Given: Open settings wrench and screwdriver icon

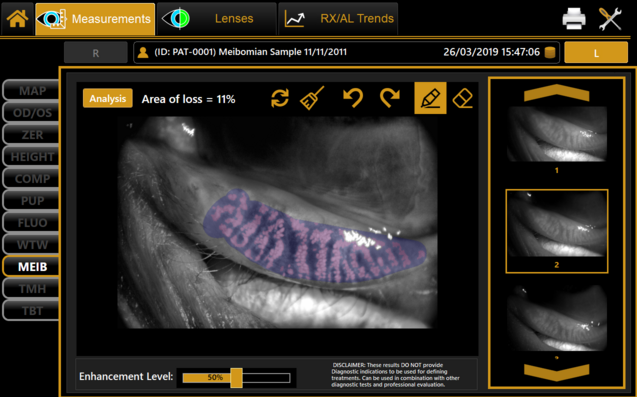Looking at the screenshot, I should (610, 18).
